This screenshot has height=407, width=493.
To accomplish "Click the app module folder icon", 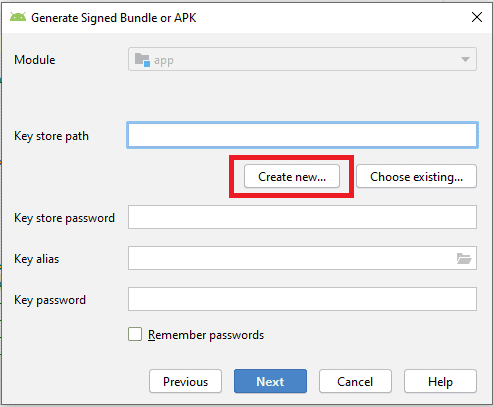I will (x=142, y=60).
